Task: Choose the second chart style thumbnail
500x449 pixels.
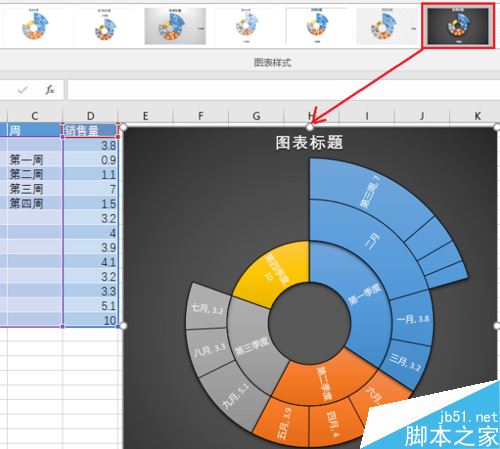Action: tap(105, 27)
